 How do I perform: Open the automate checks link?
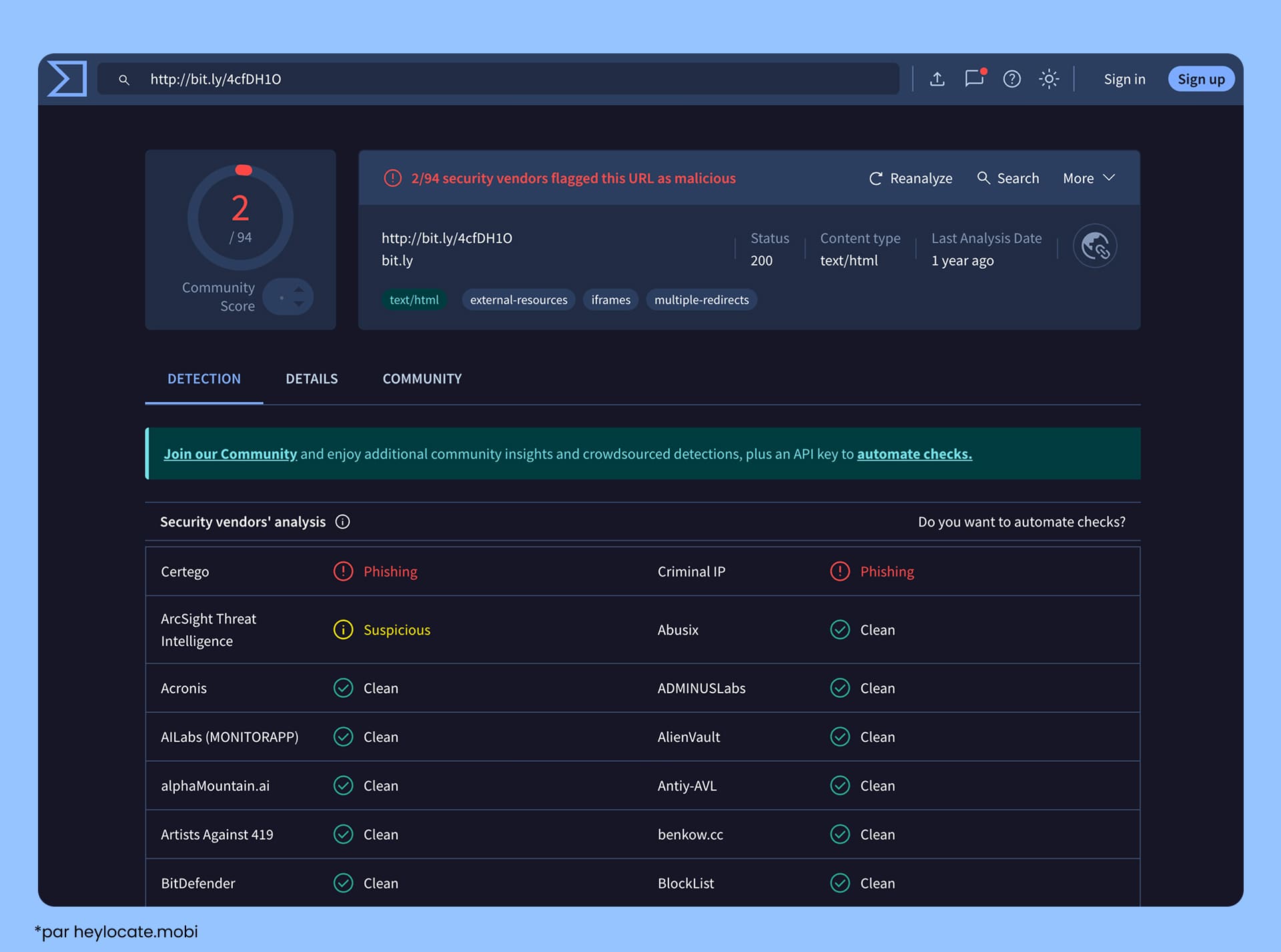tap(914, 454)
